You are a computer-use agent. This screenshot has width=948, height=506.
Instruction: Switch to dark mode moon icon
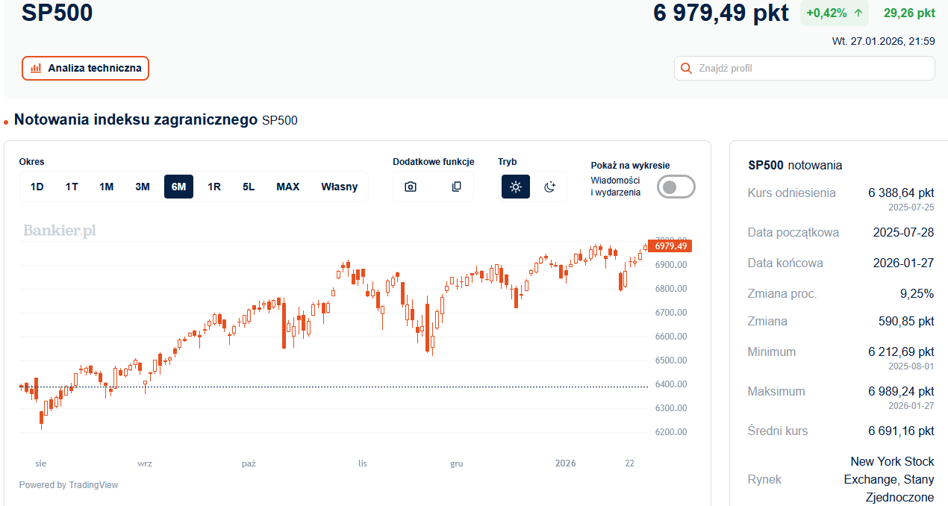tap(549, 187)
